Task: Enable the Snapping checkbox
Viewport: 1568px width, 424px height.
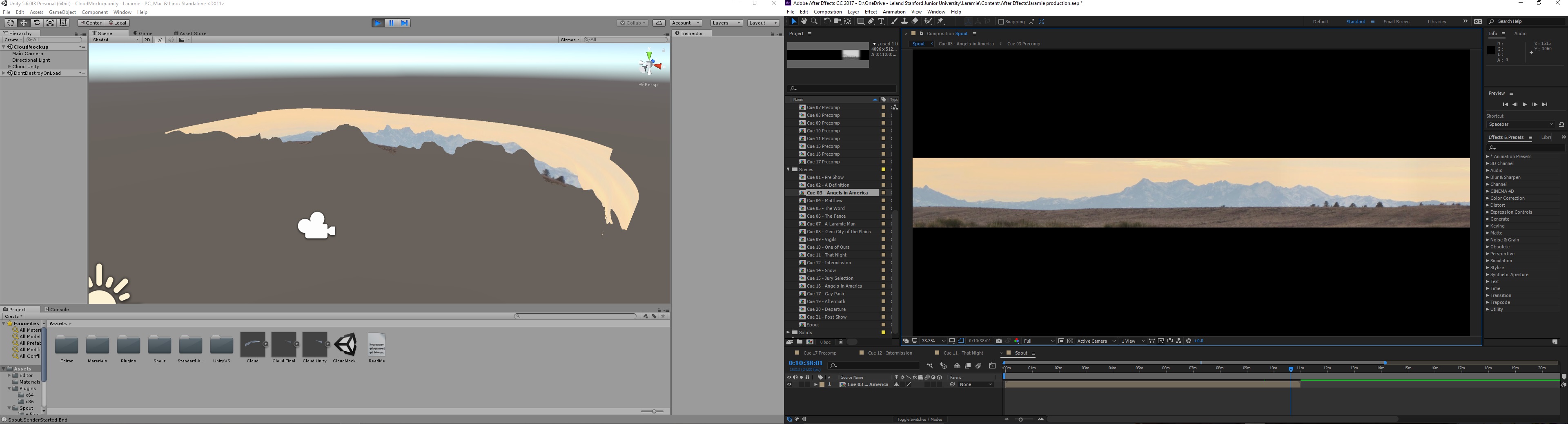Action: [x=1001, y=22]
